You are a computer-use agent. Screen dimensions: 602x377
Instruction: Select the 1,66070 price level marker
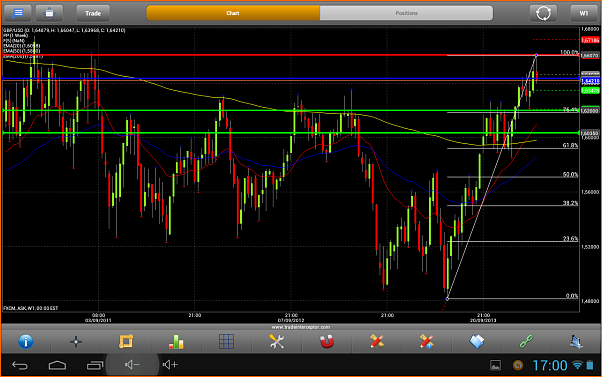coord(590,56)
